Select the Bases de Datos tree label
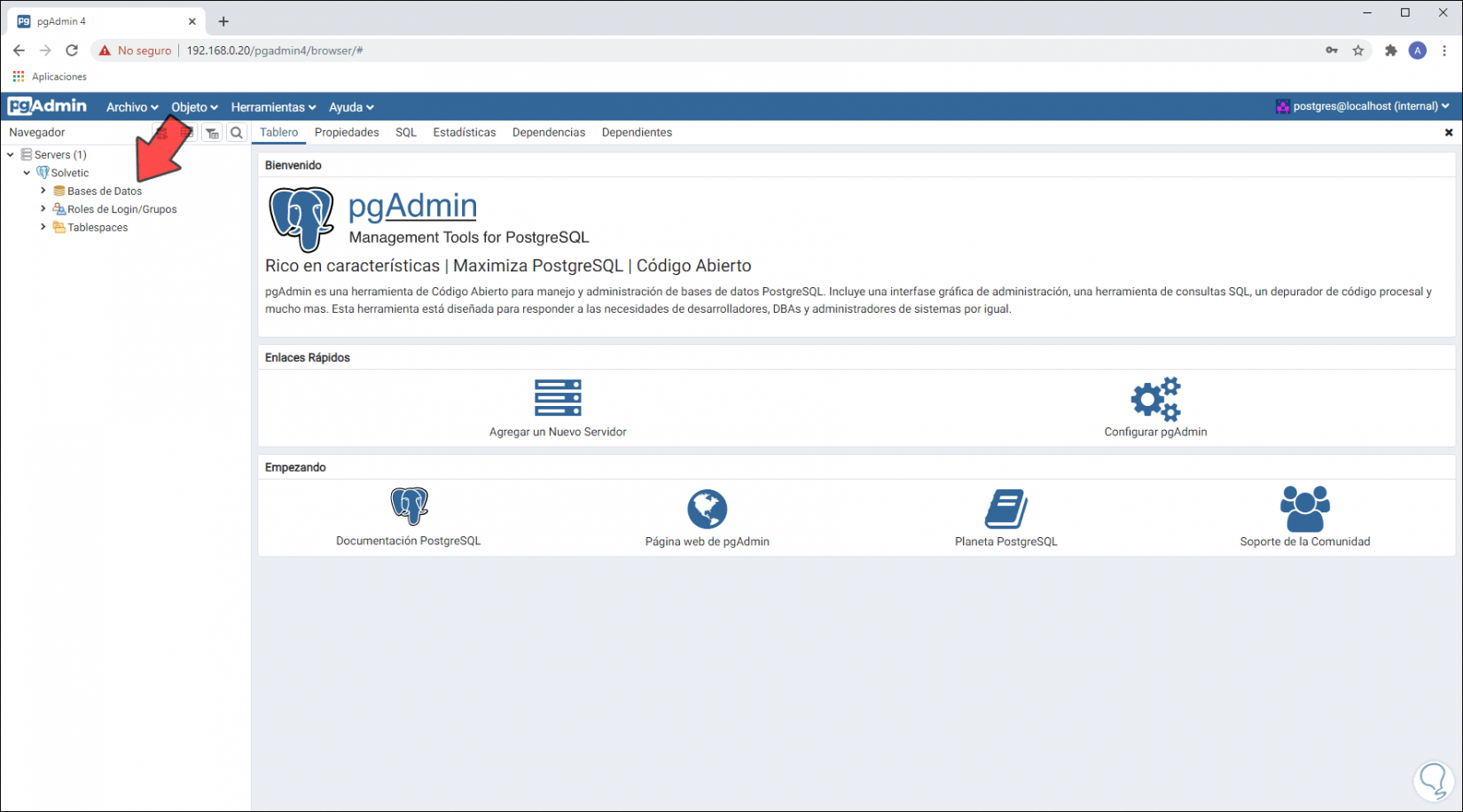 click(x=105, y=191)
